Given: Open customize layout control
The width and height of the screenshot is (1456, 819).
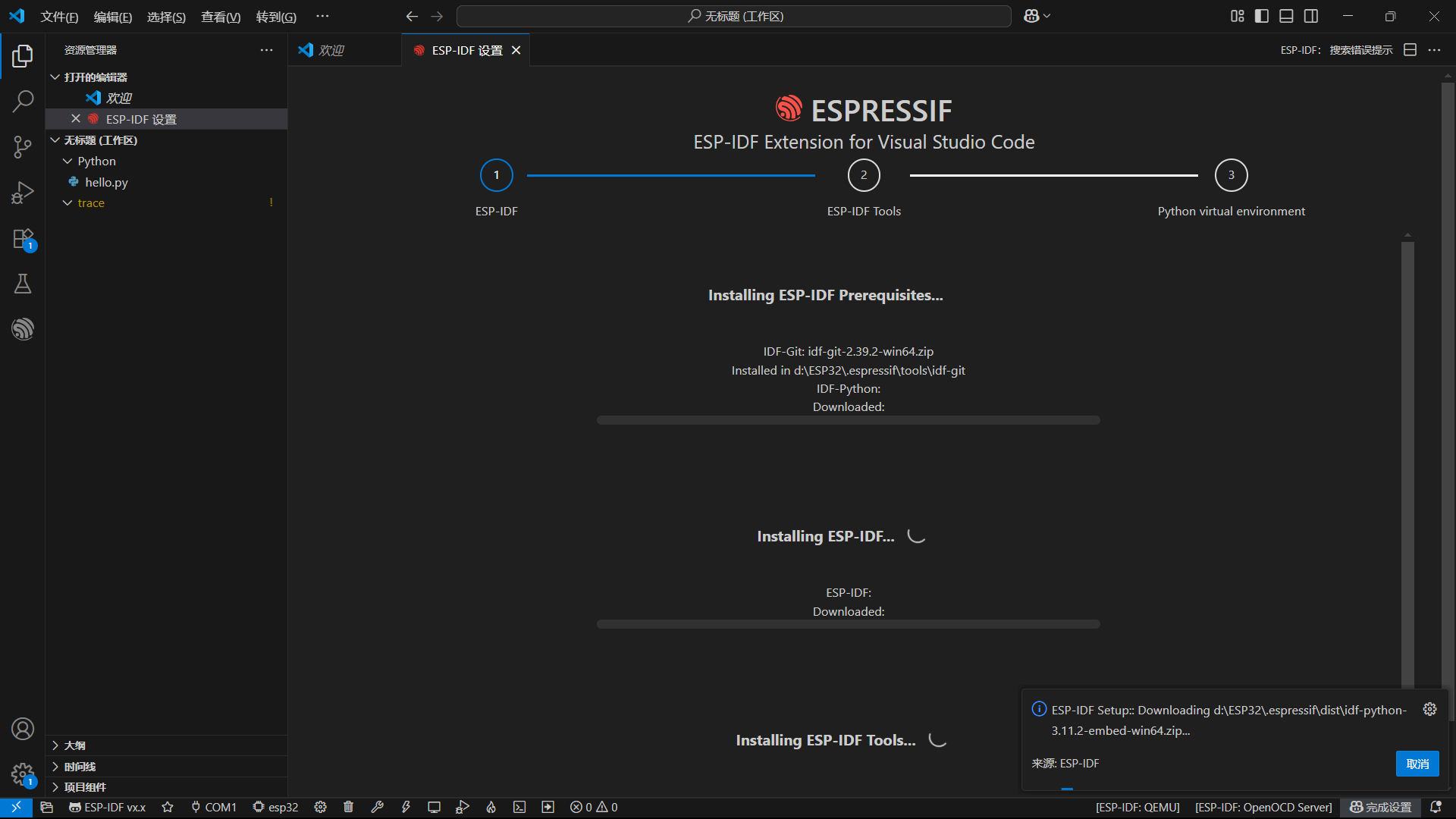Looking at the screenshot, I should coord(1238,16).
